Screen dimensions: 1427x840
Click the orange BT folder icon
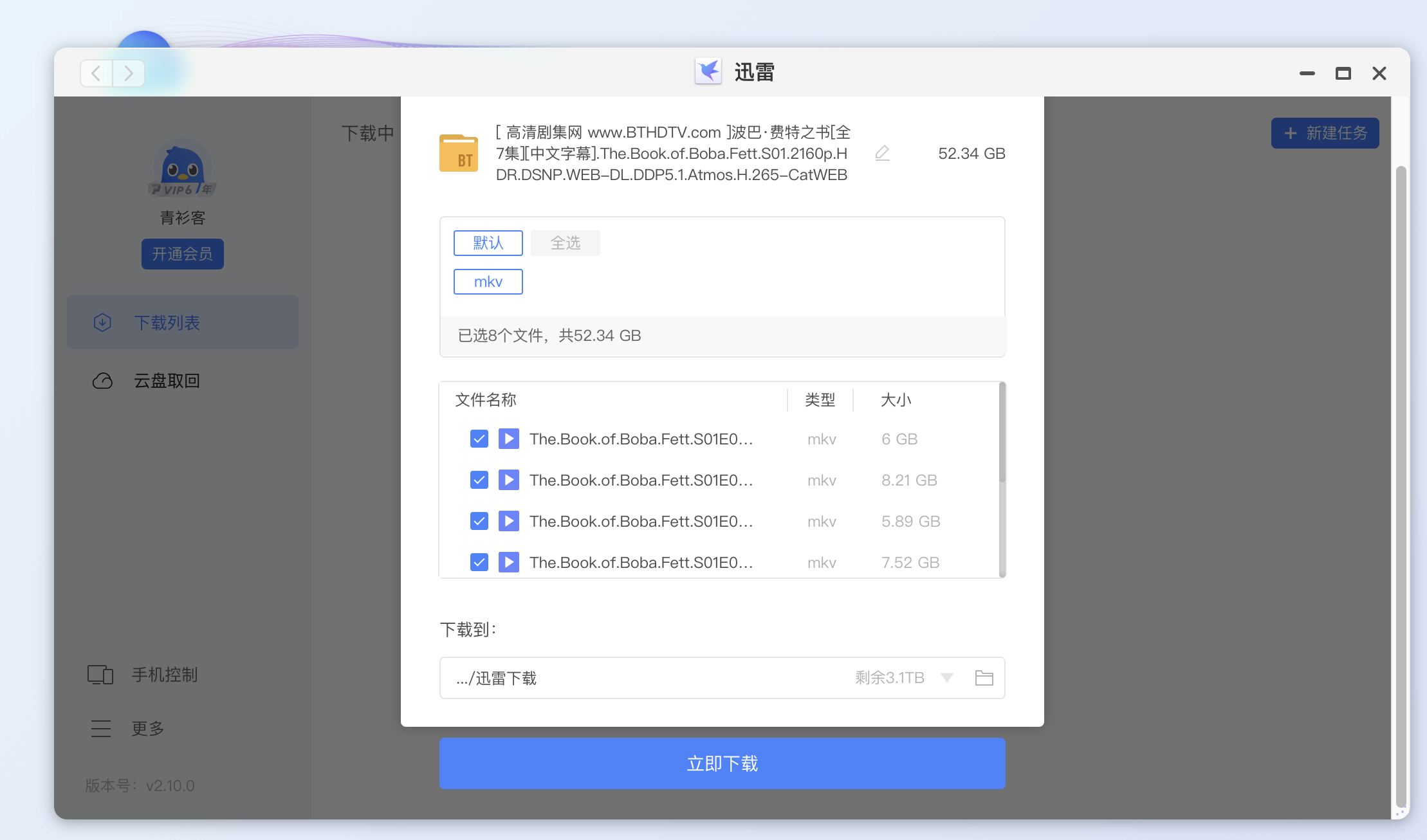(x=459, y=153)
